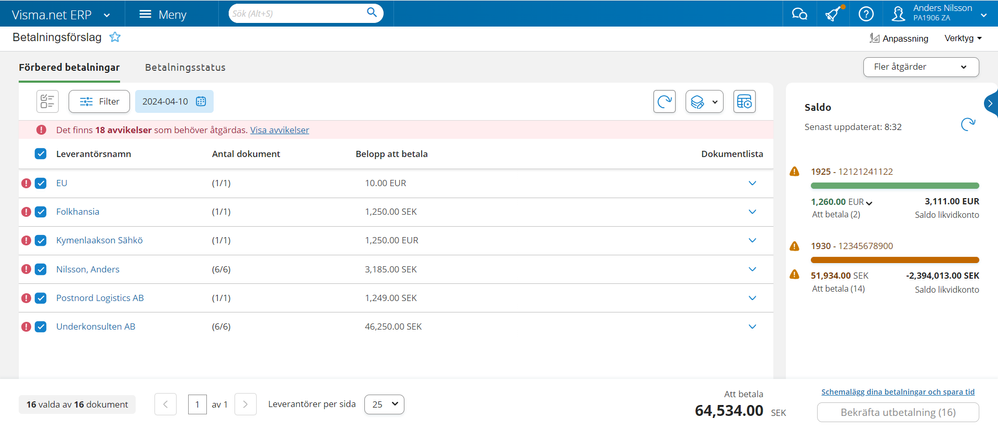Click the error icon on Postnord Logistics row

point(26,298)
